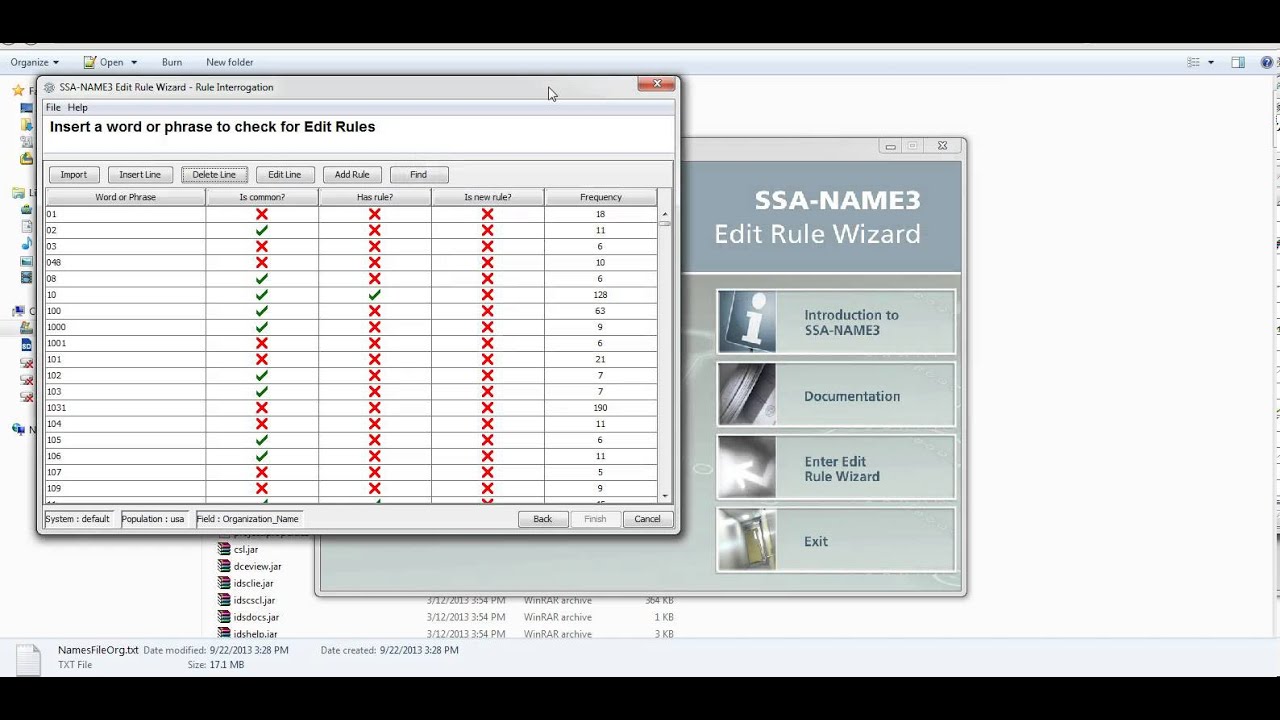Select Introduction to SSA-NAME3 menu entry
Screen dimensions: 1280x720
pos(836,322)
